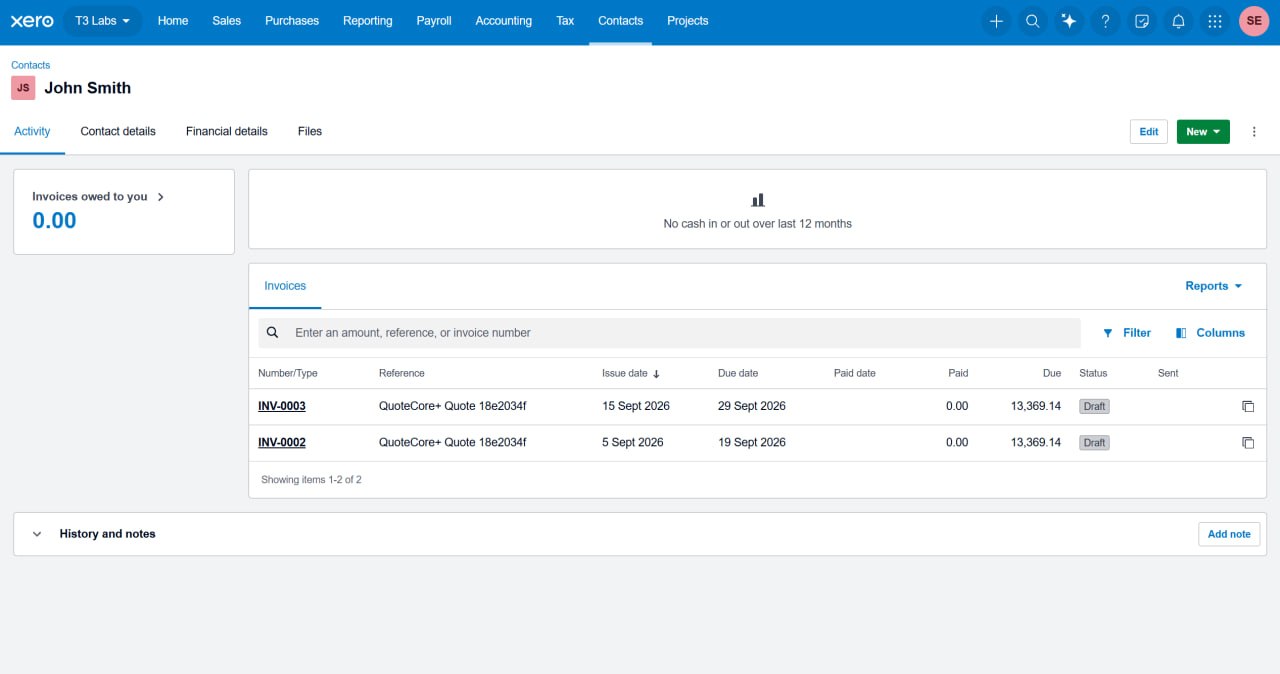Open the Projects menu
This screenshot has height=674, width=1280.
tap(688, 21)
